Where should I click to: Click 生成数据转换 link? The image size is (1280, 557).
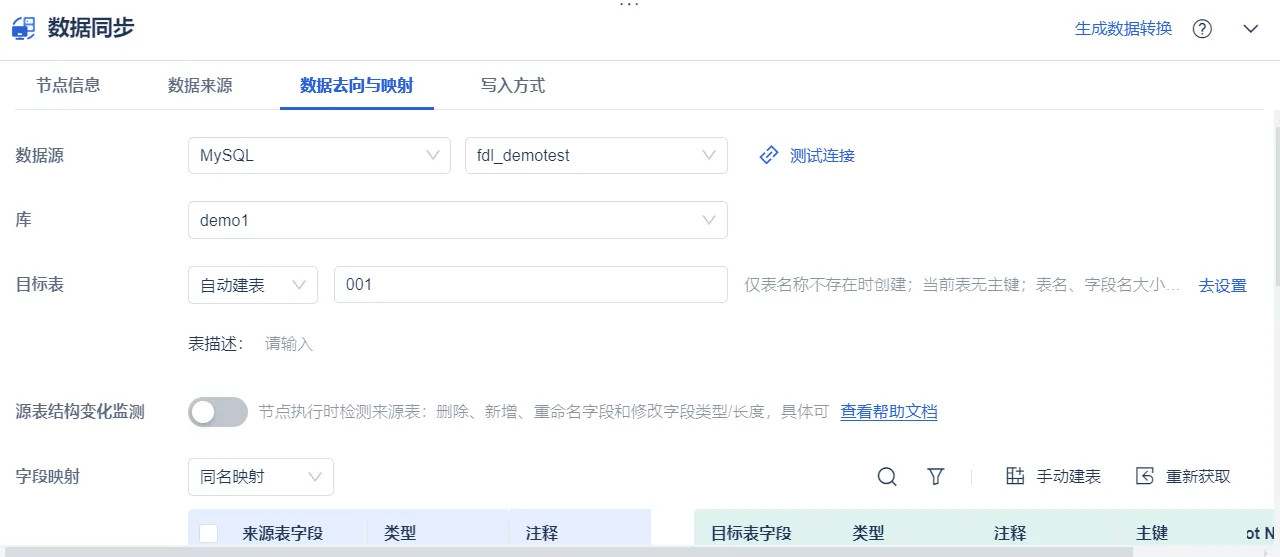tap(1123, 28)
